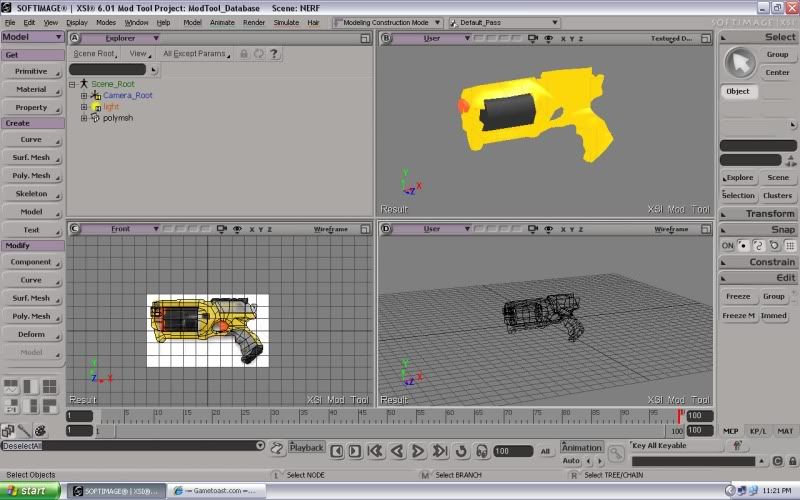This screenshot has height=500, width=800.
Task: Open the Default_Pass dropdown
Action: [505, 22]
